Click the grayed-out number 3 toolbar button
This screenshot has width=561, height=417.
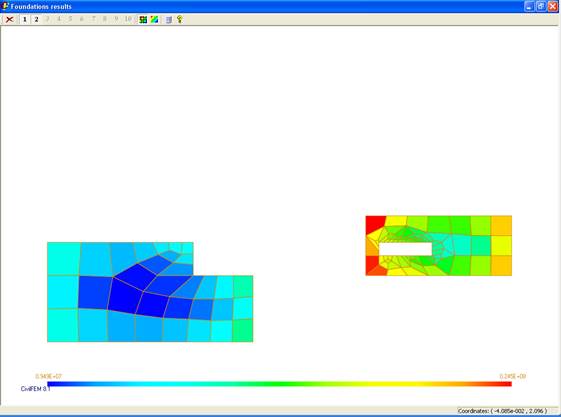click(x=48, y=19)
